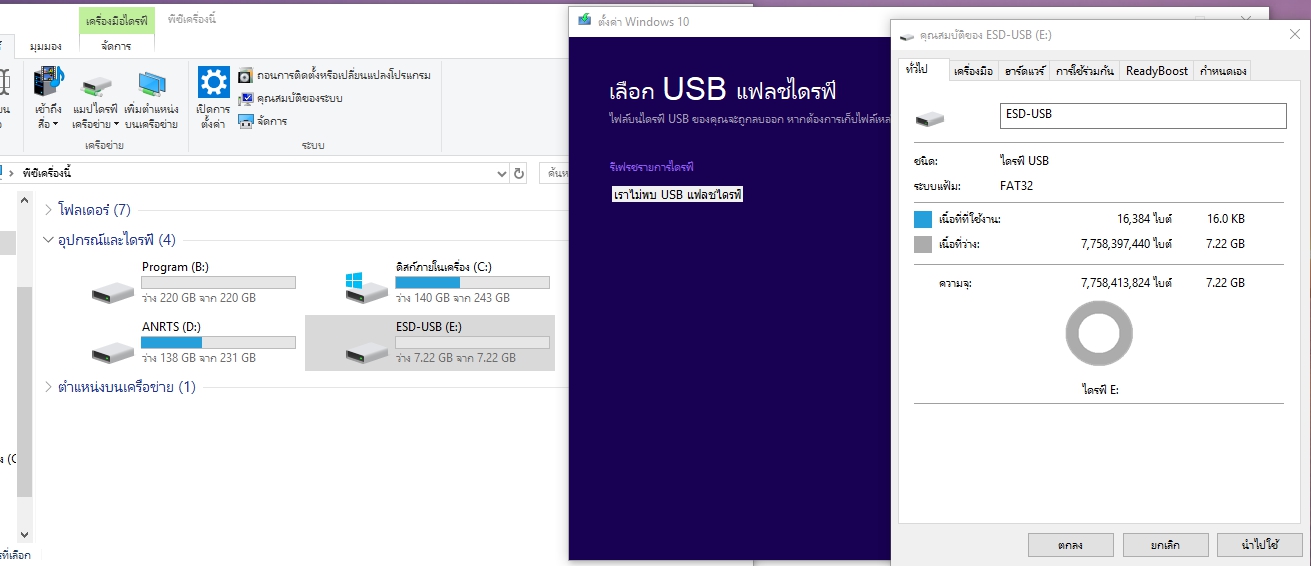The image size is (1311, 566).
Task: Open the View (มุมมอง) ribbon tab
Action: click(46, 46)
